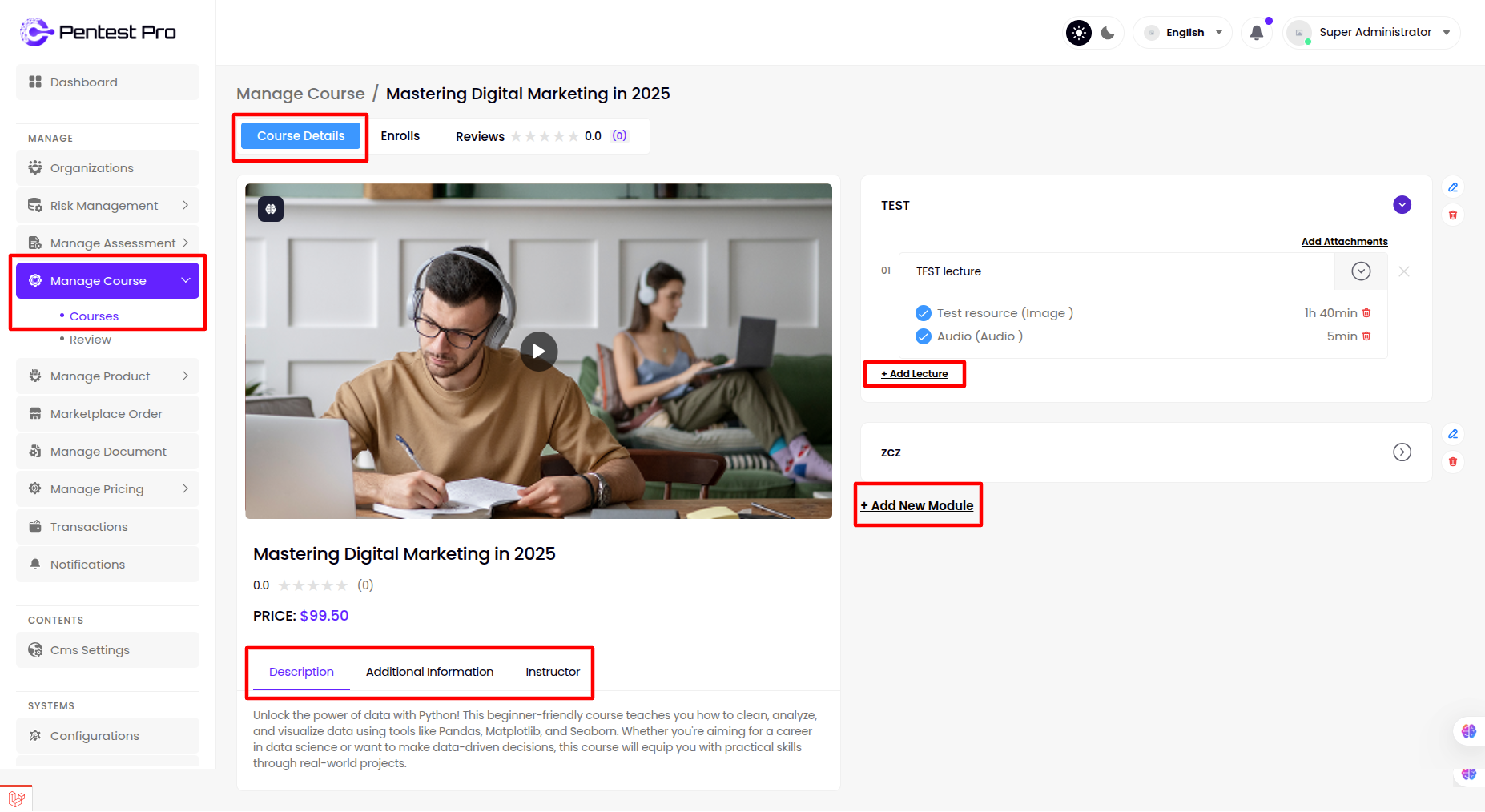Viewport: 1485px width, 812px height.
Task: Click the edit pencil icon for zcz module
Action: [x=1452, y=434]
